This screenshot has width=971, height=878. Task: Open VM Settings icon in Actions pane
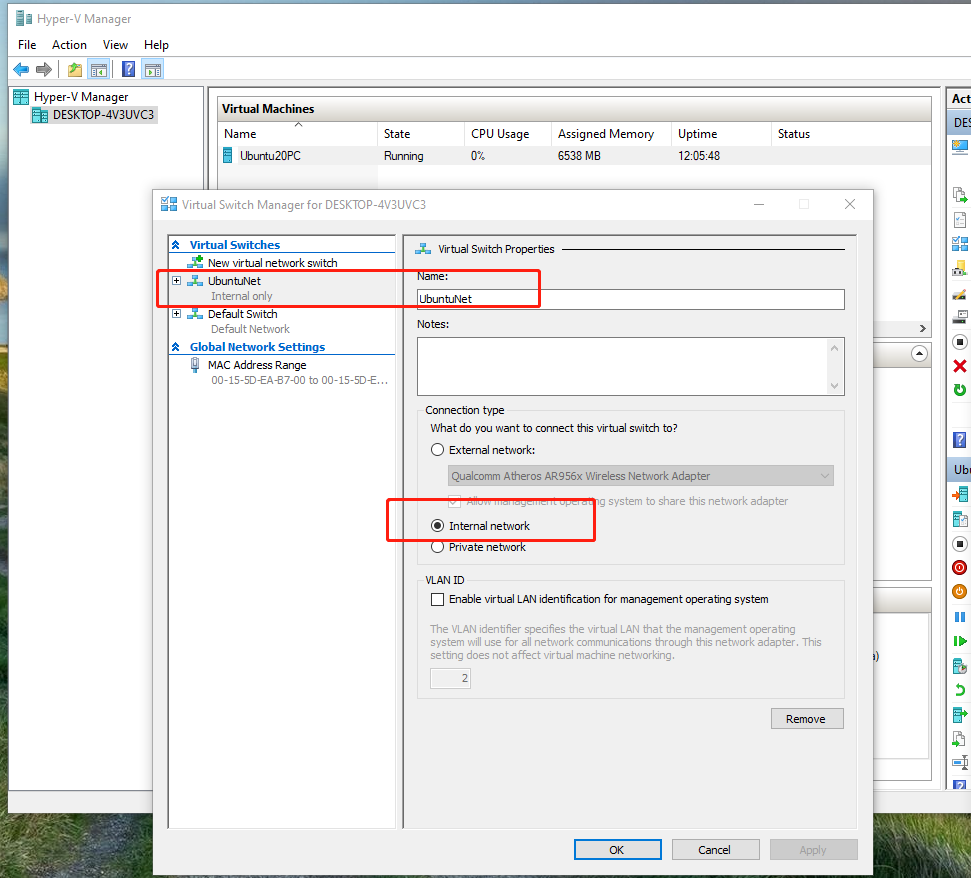[959, 519]
